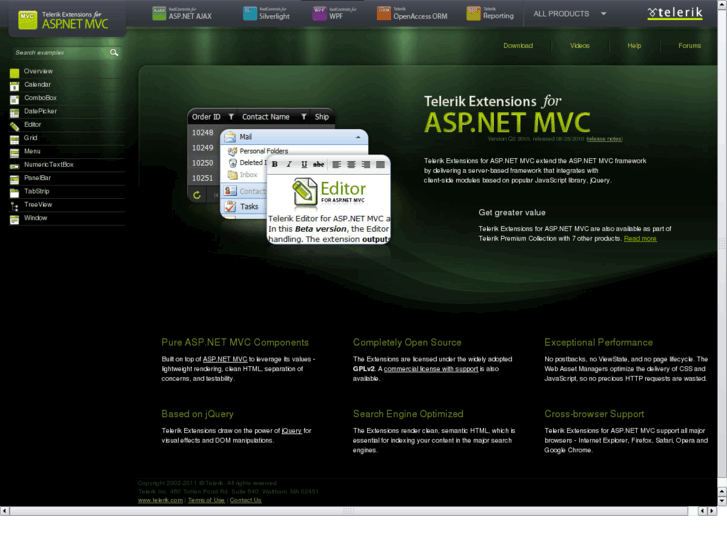The height and width of the screenshot is (545, 727).
Task: Open the Reporting product icon
Action: [x=473, y=13]
